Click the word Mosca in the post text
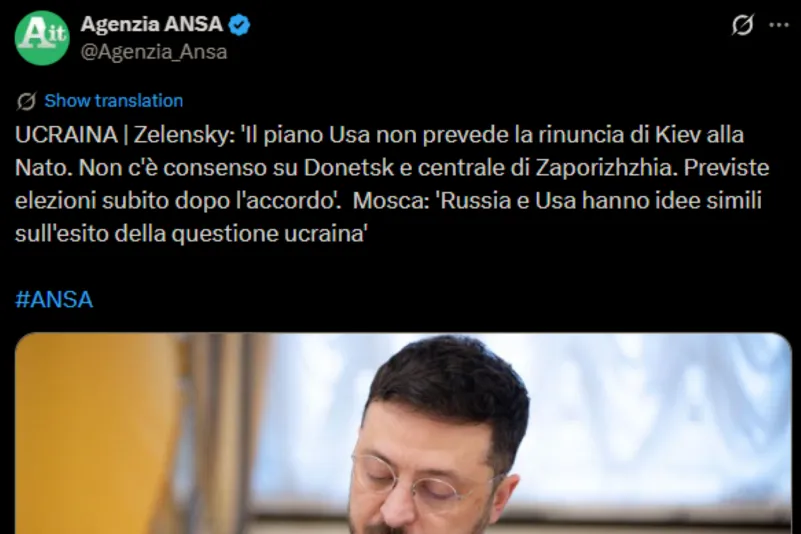Screen dimensions: 801x534 pos(388,200)
